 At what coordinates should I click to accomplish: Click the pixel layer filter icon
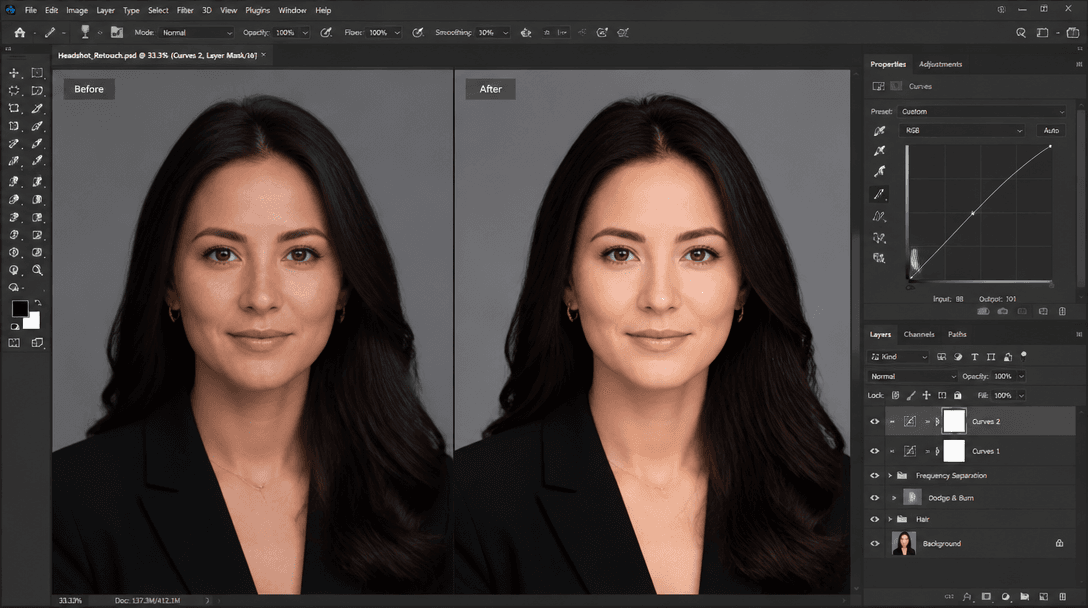(x=942, y=357)
